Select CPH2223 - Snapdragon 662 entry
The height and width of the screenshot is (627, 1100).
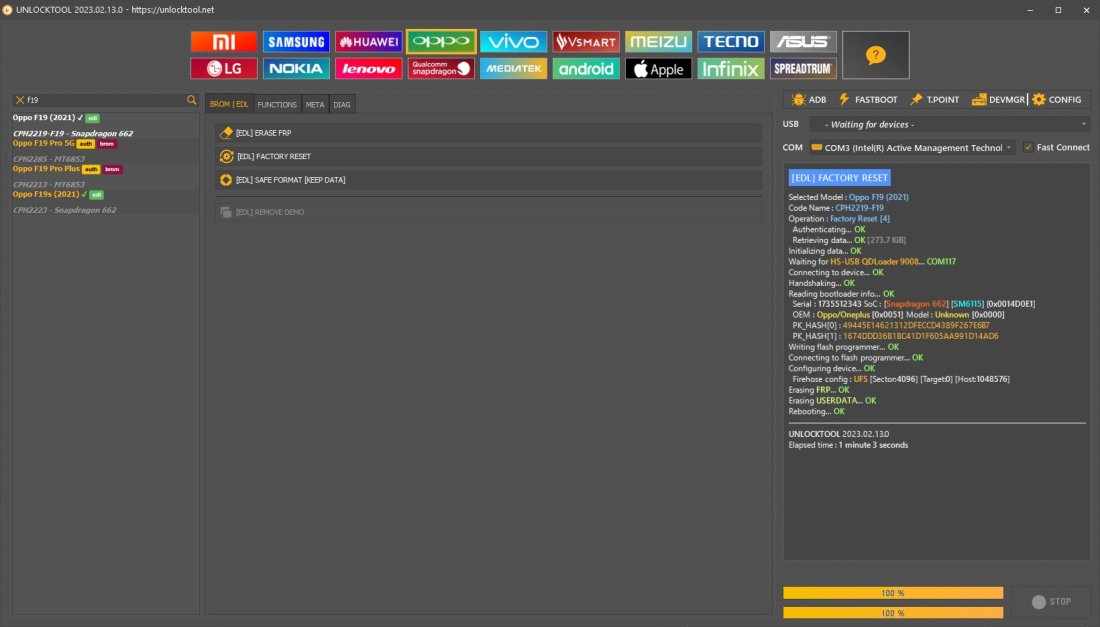click(x=65, y=210)
